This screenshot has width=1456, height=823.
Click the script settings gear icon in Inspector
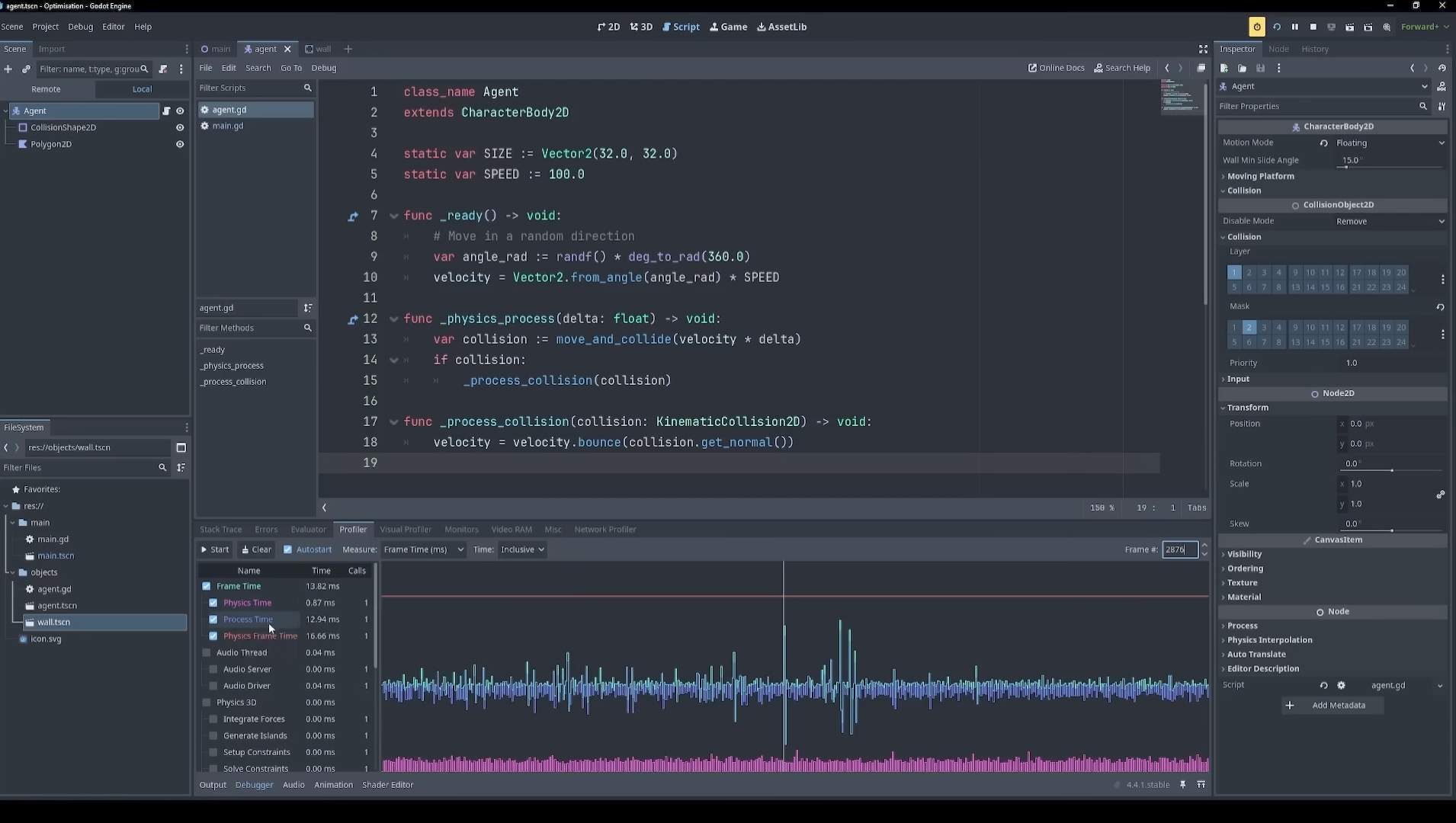click(x=1341, y=685)
